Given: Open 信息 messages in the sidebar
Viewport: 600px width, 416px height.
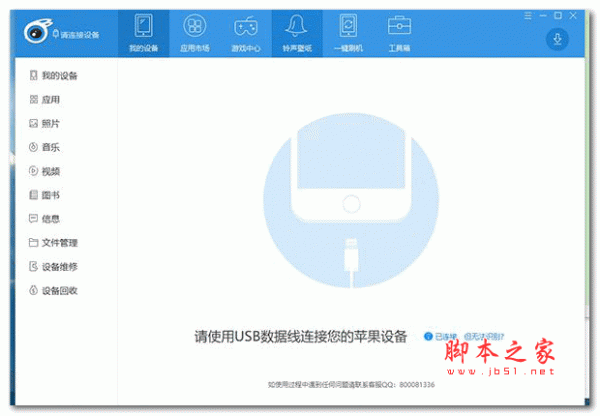Looking at the screenshot, I should click(45, 219).
